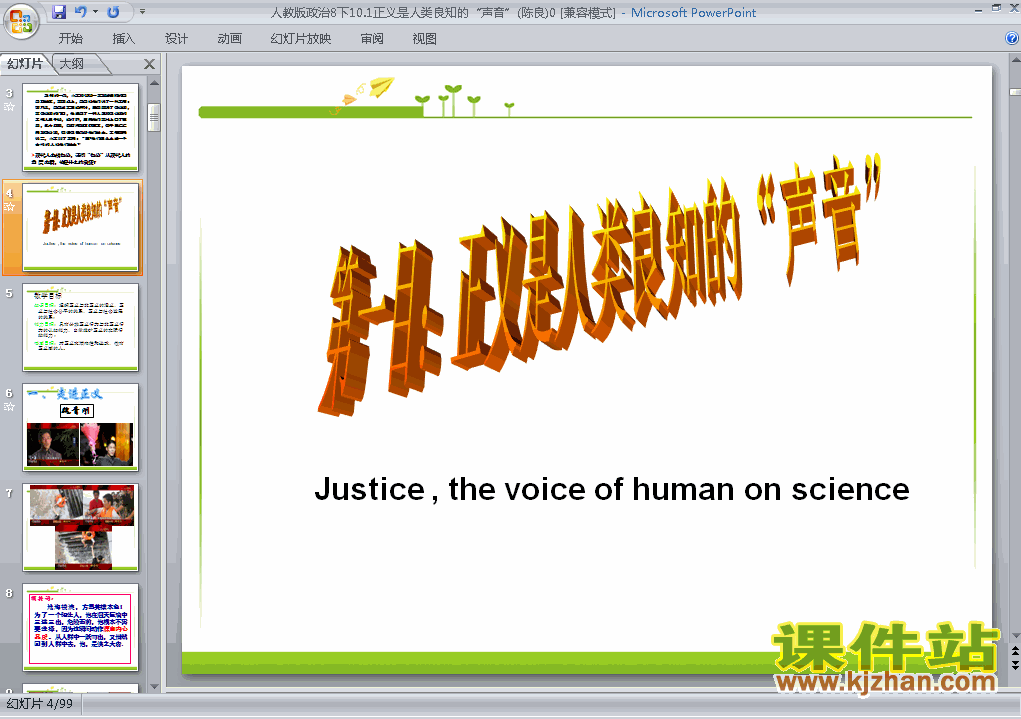Close the slide thumbnail pane

pyautogui.click(x=149, y=64)
